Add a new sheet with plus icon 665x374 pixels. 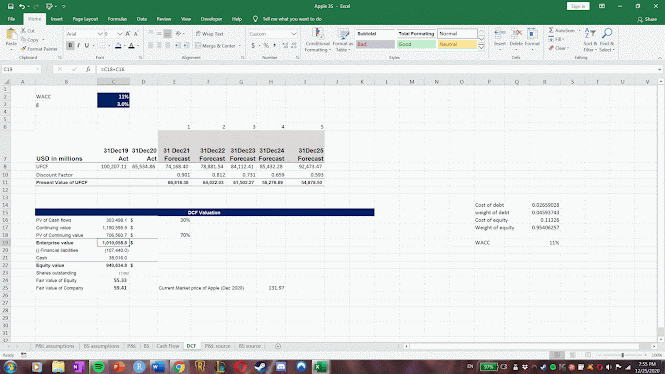[x=278, y=346]
